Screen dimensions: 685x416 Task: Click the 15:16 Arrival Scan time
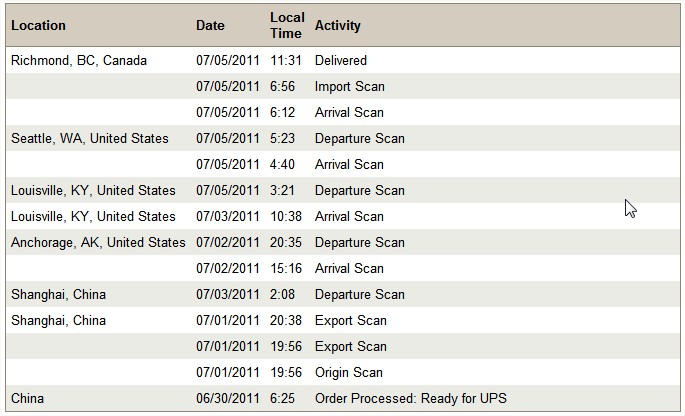[x=286, y=268]
